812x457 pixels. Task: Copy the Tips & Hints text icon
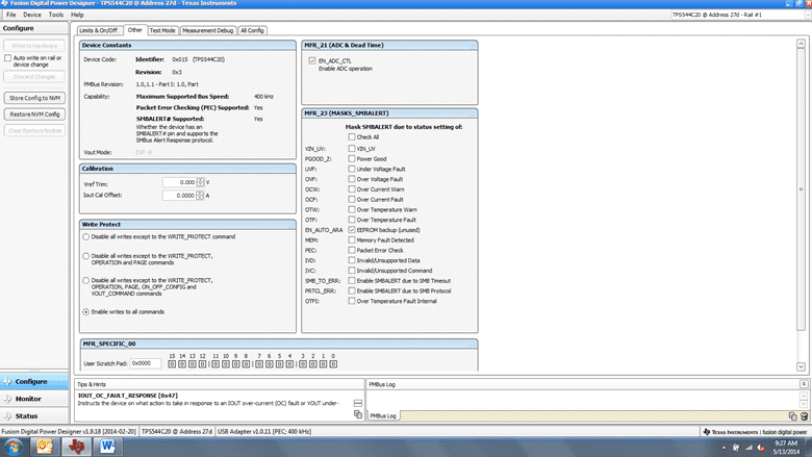[358, 414]
